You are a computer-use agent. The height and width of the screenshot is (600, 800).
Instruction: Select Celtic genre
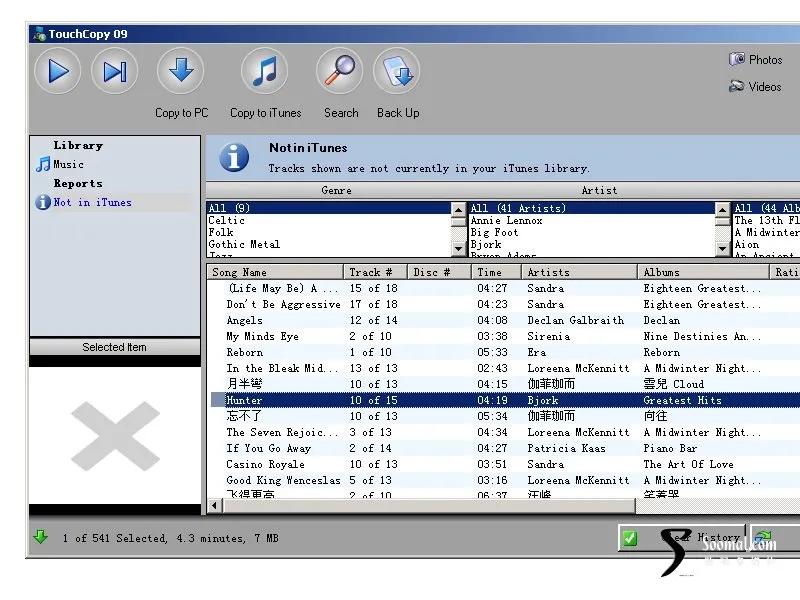pos(227,220)
